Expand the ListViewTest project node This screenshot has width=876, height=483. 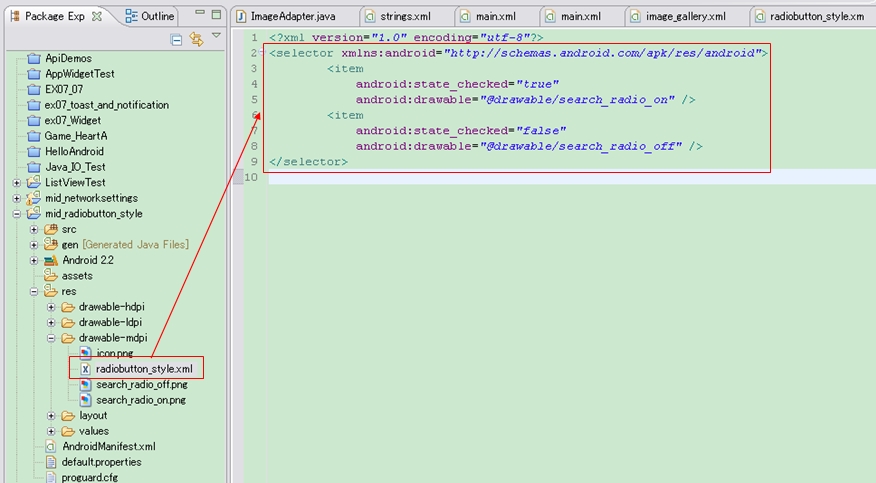pyautogui.click(x=17, y=183)
